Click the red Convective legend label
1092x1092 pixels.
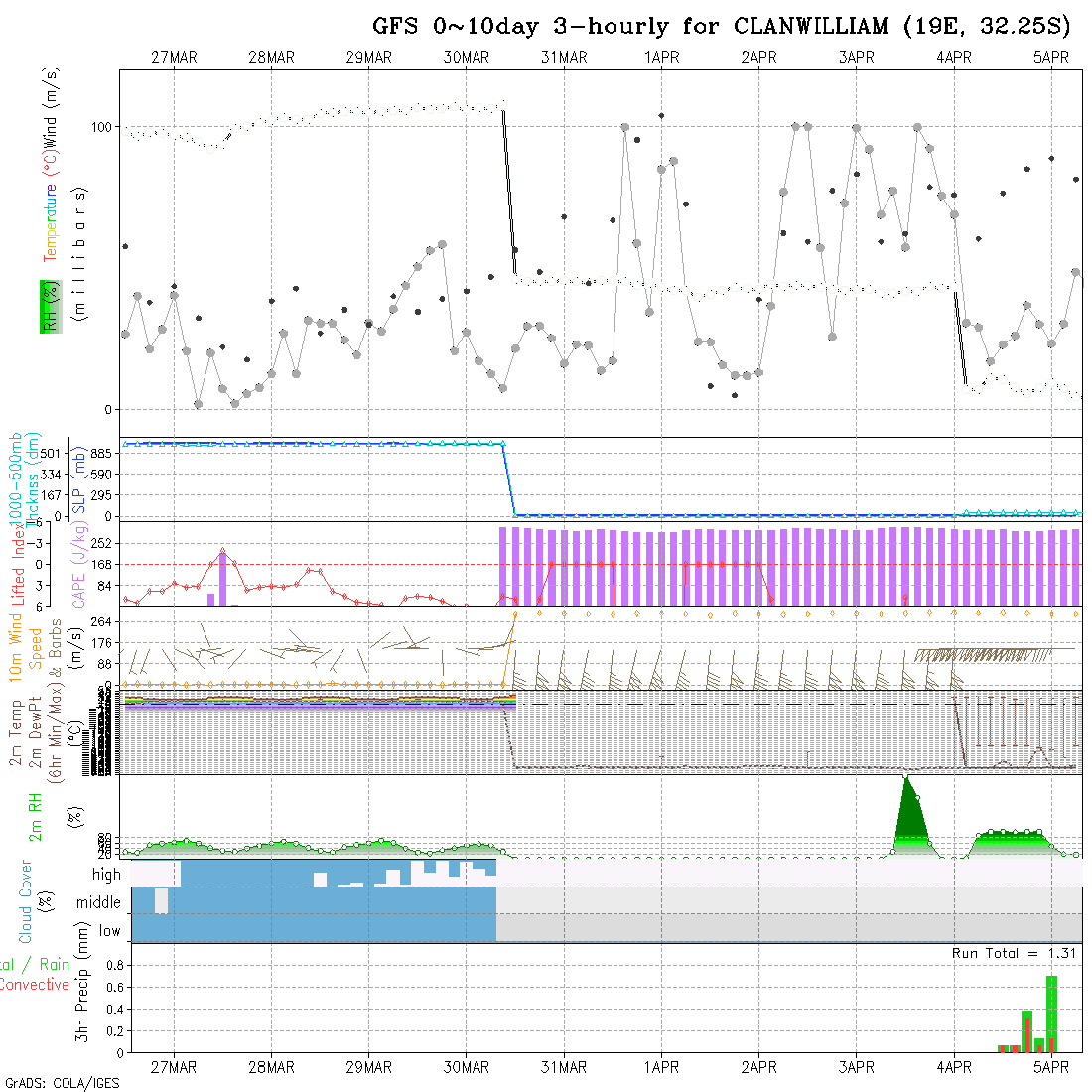pyautogui.click(x=34, y=985)
